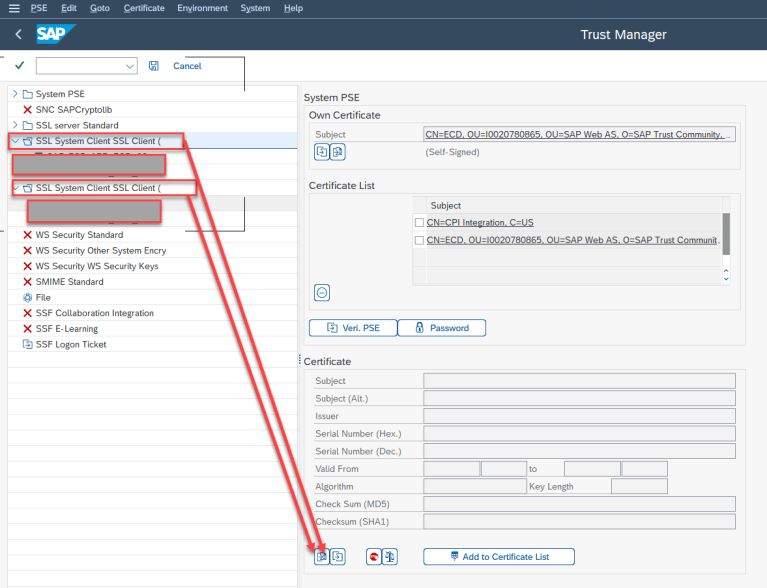Screen dimensions: 767x588
Task: Click the Cancel button
Action: (187, 66)
